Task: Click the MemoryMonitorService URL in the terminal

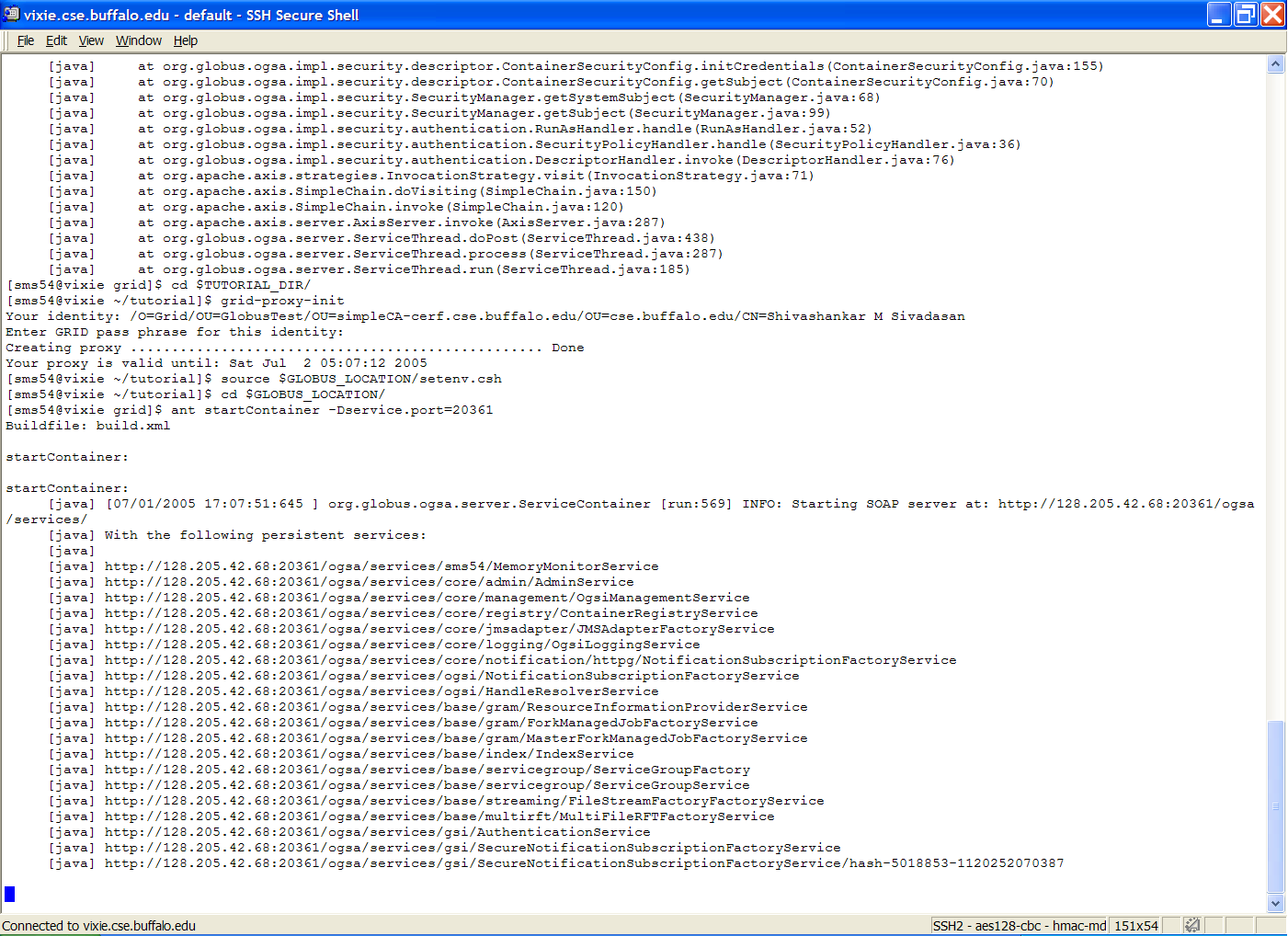Action: click(381, 566)
